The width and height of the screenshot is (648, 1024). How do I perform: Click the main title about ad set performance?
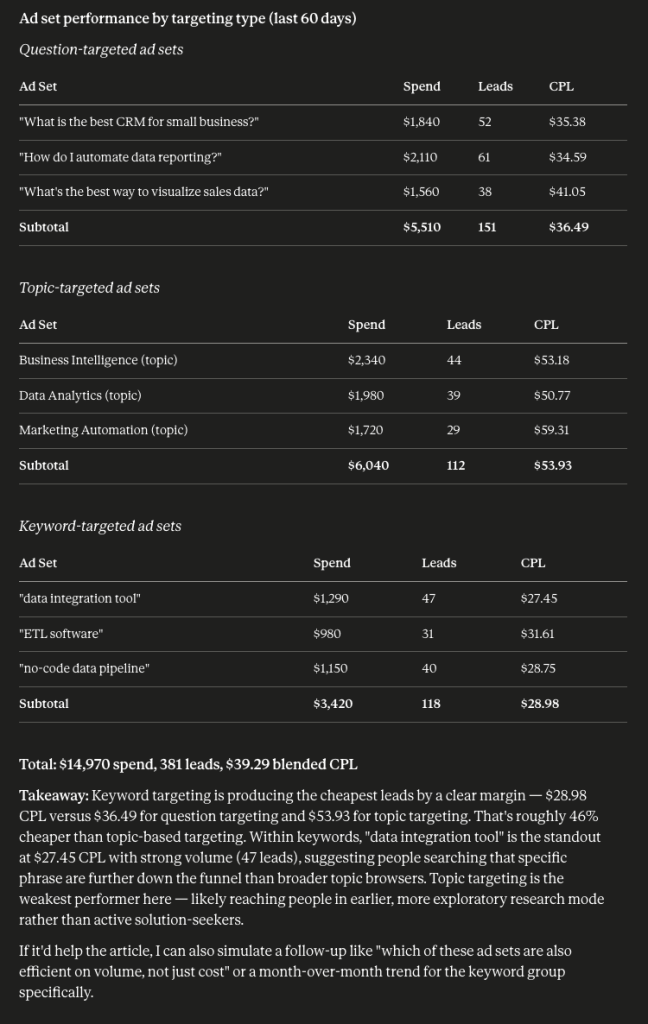[187, 18]
